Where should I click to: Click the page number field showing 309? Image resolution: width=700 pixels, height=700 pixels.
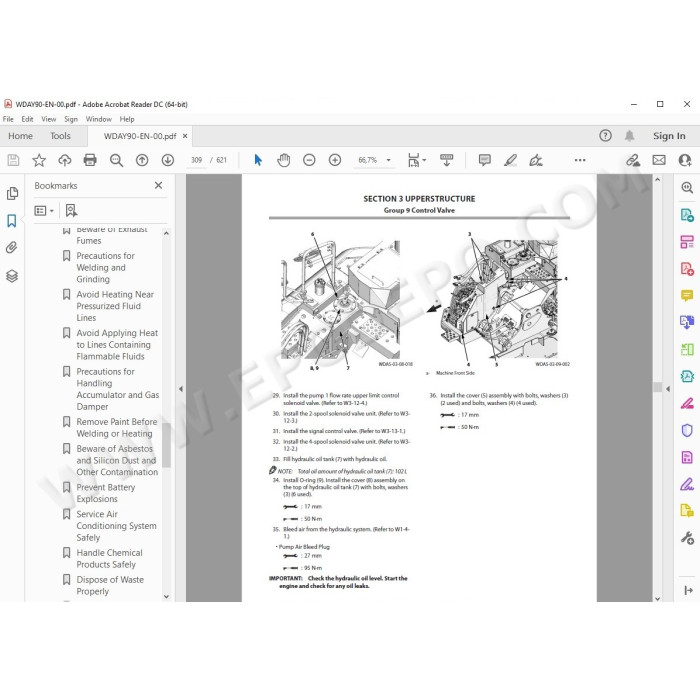[196, 160]
